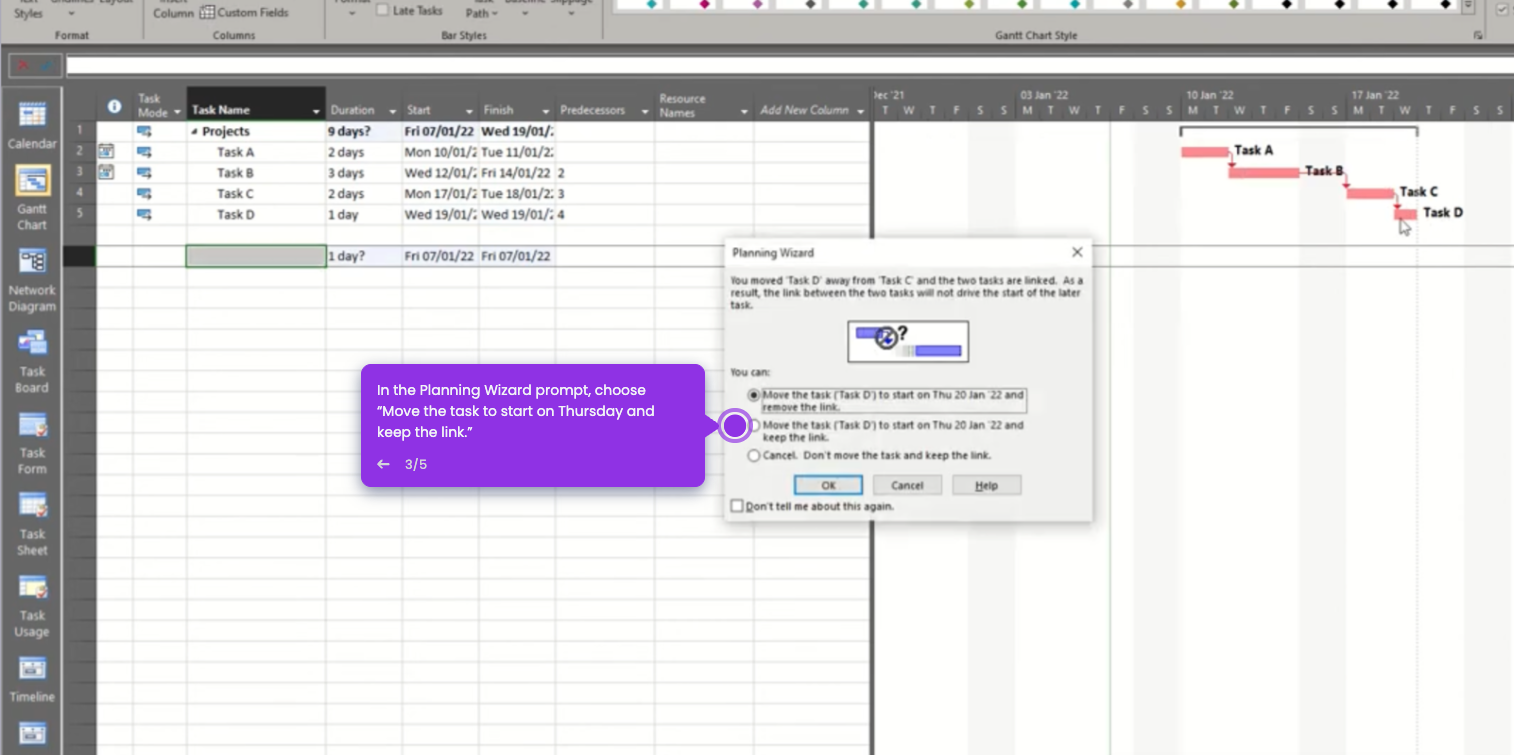
Task: Open the Resource Names column filter dropdown
Action: tap(743, 111)
